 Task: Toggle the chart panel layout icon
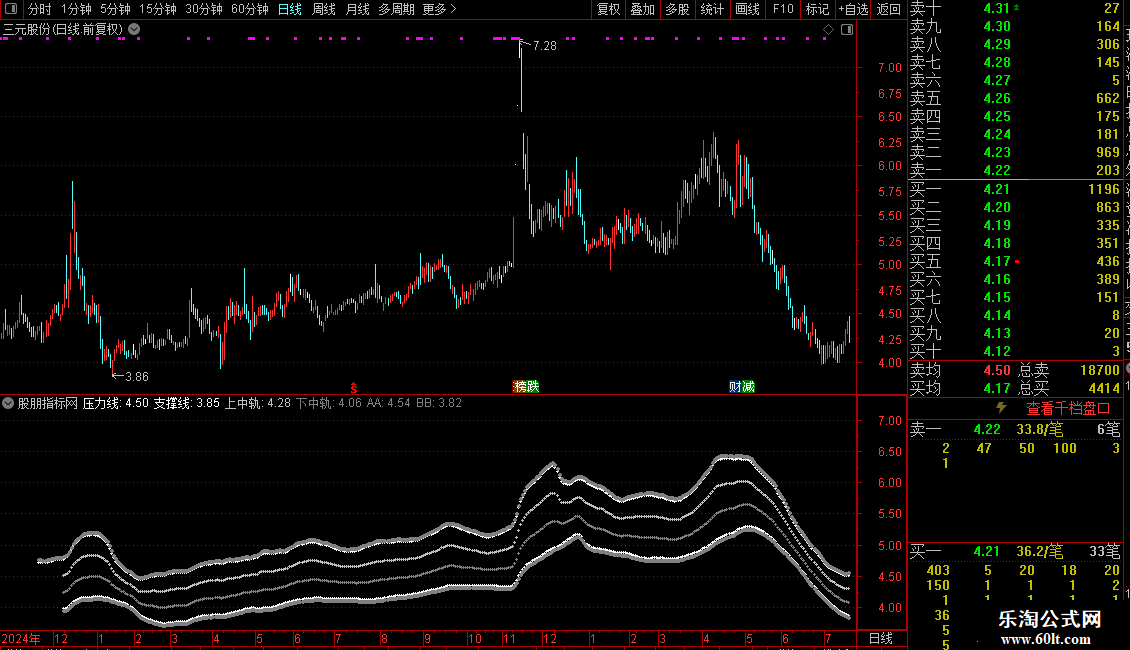point(847,30)
